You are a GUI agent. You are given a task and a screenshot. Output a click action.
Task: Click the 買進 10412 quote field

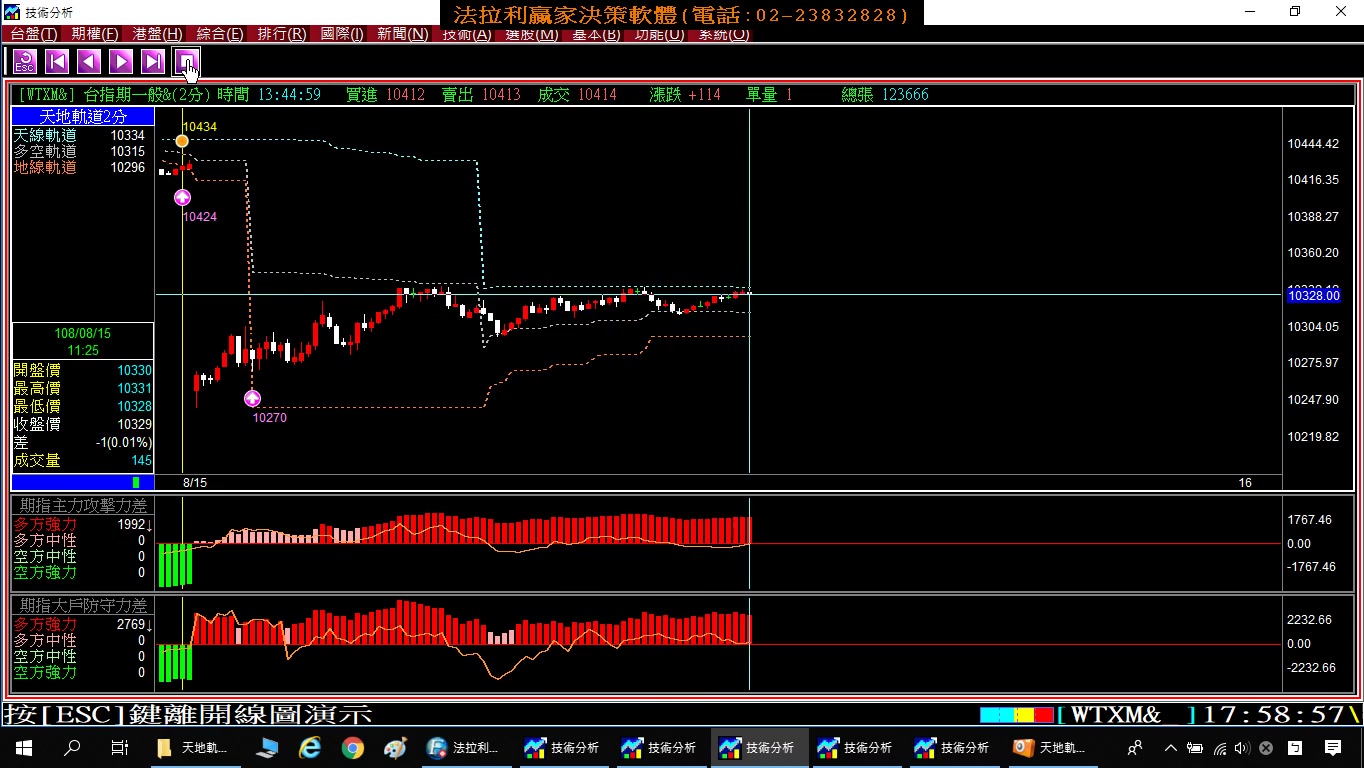point(385,95)
